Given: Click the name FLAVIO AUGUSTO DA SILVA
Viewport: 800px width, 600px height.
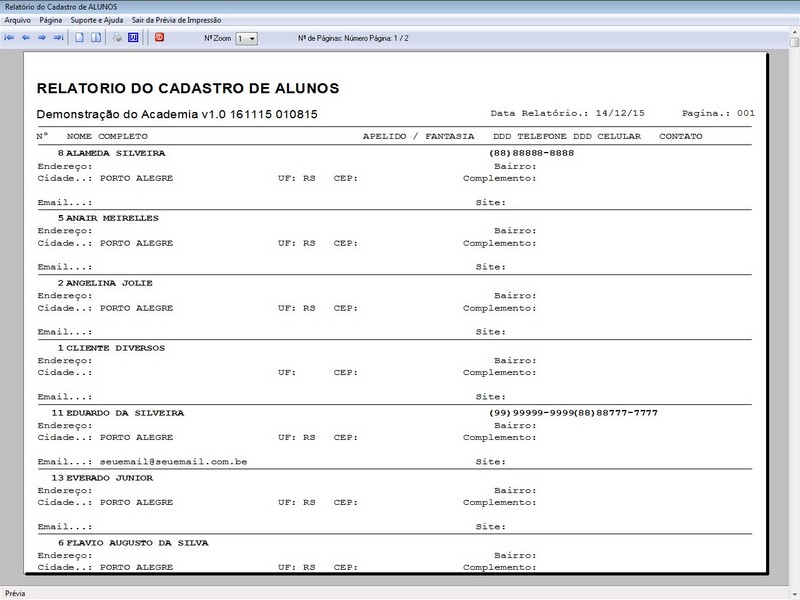Looking at the screenshot, I should 137,543.
